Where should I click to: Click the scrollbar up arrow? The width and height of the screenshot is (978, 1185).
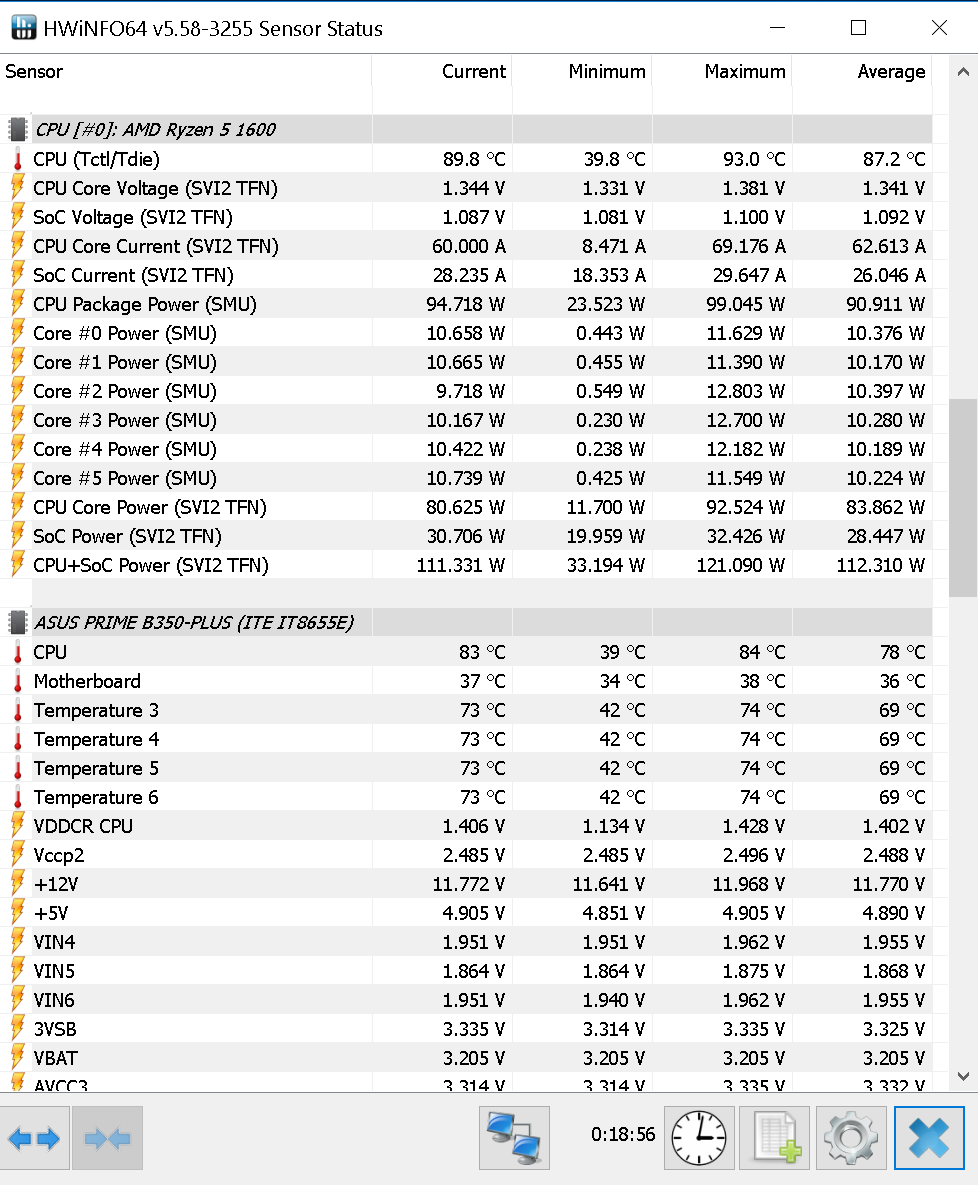963,73
